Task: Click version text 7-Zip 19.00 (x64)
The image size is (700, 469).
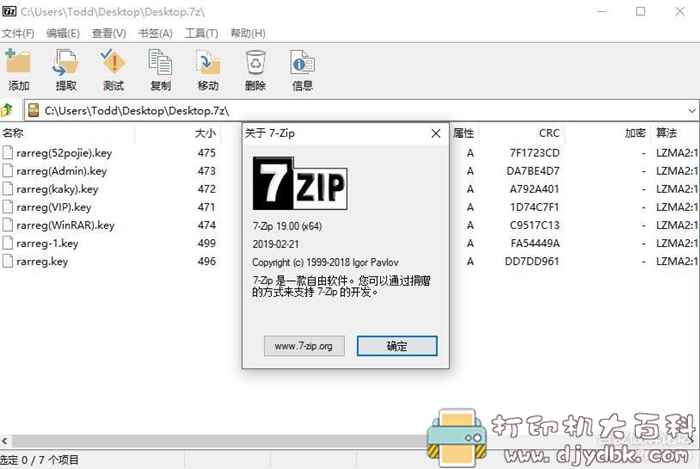Action: click(287, 226)
